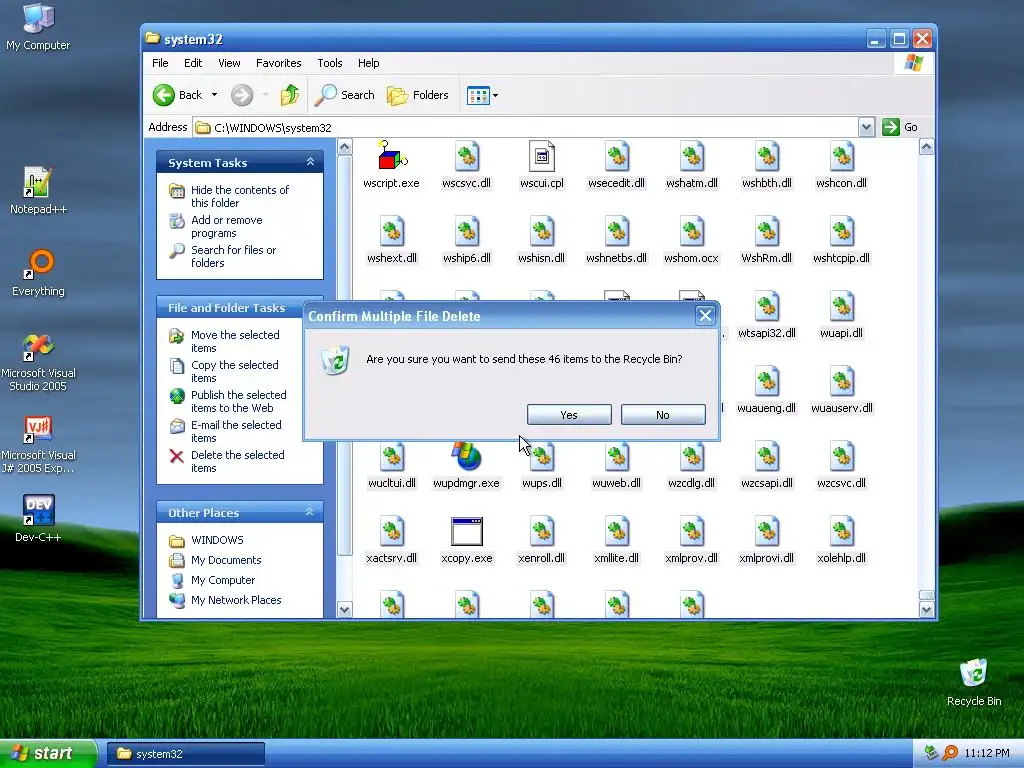Open the Favorites menu
The image size is (1024, 768).
tap(279, 63)
